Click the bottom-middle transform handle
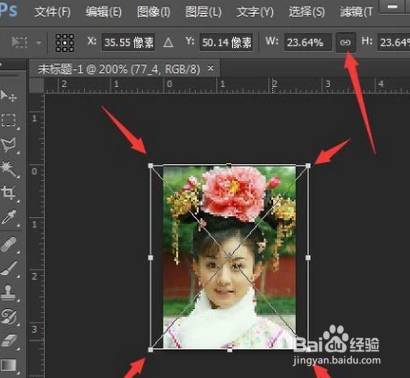Viewport: 410px width, 378px height. click(229, 350)
